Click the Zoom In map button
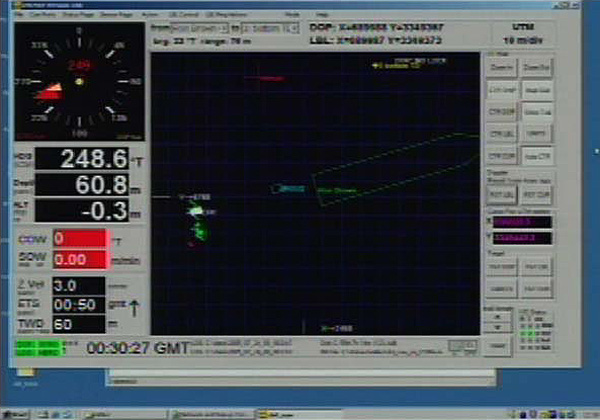This screenshot has width=600, height=420. [501, 68]
